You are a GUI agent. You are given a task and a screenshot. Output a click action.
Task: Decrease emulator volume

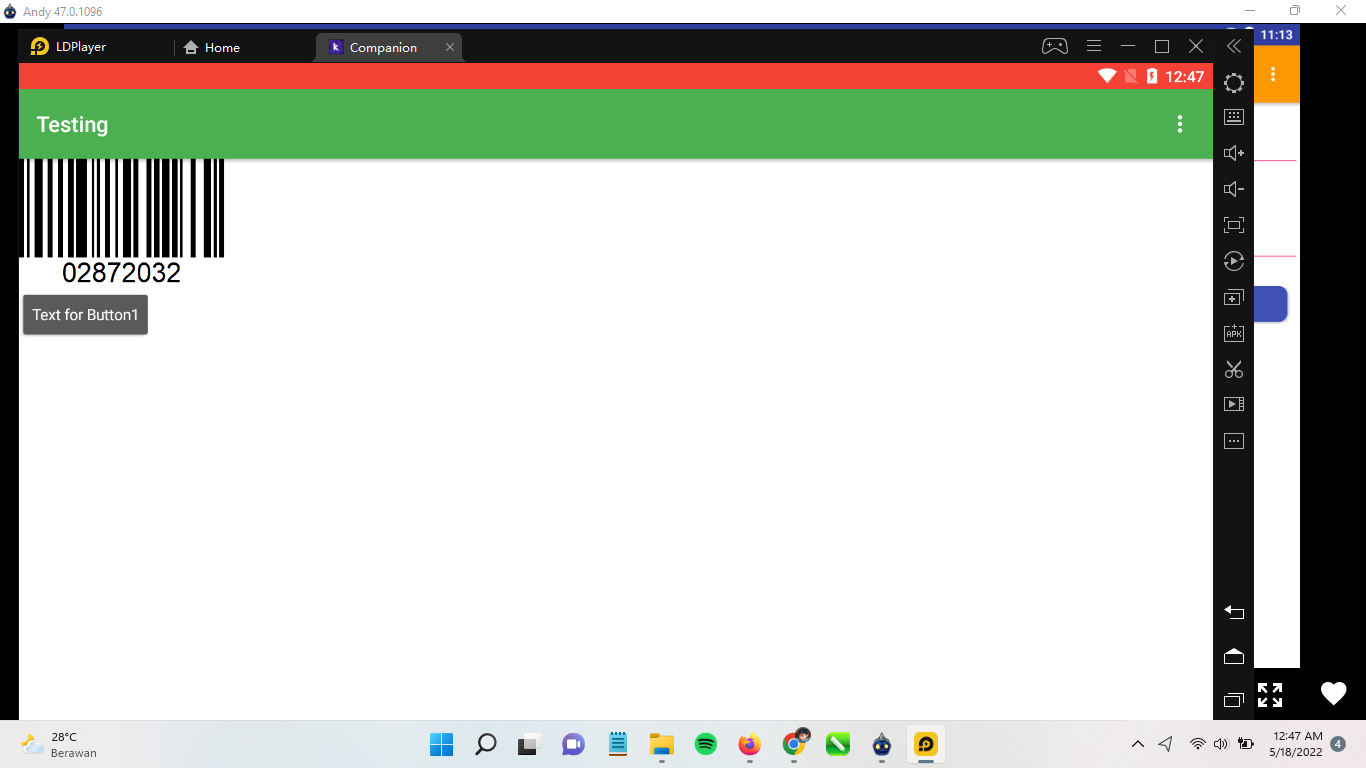click(1234, 189)
